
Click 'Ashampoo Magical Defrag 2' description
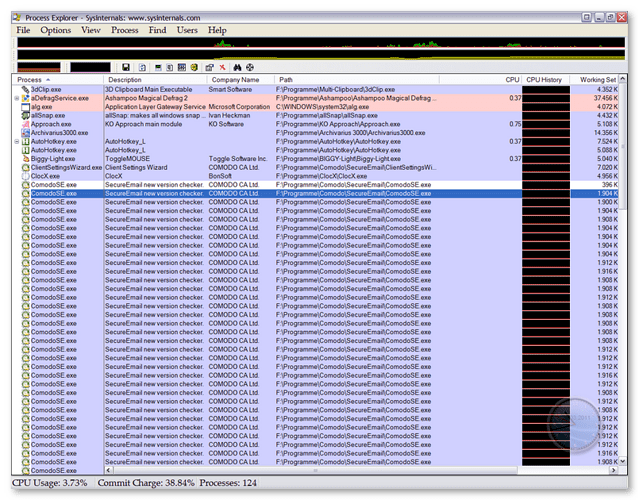click(x=146, y=98)
